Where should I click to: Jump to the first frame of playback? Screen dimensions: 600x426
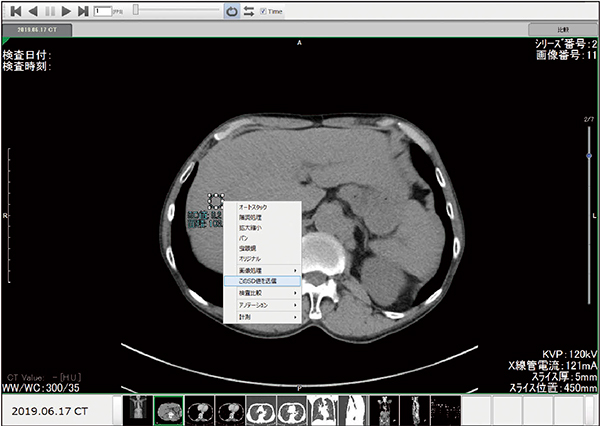click(15, 11)
